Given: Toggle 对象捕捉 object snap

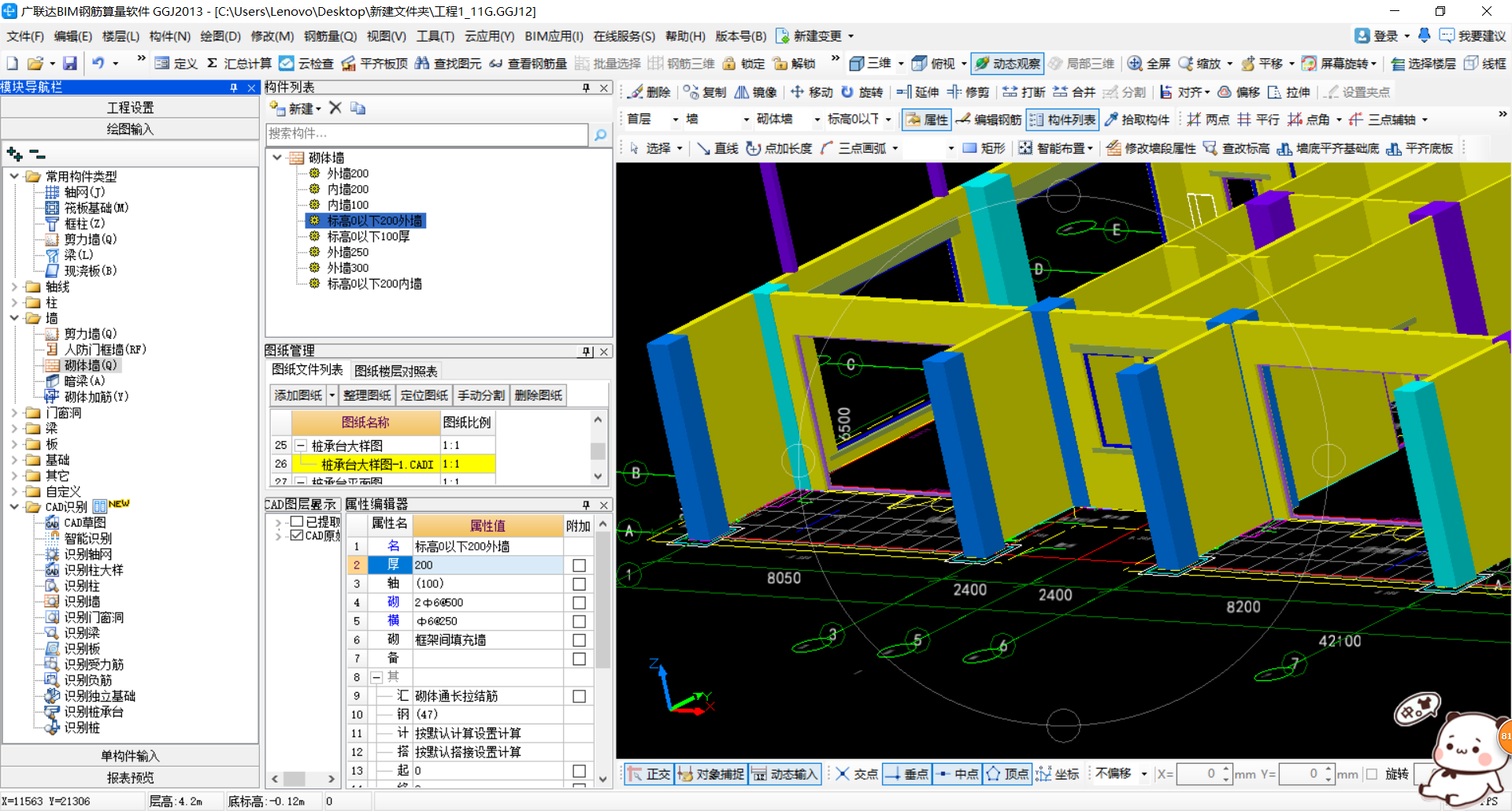Looking at the screenshot, I should tap(710, 774).
